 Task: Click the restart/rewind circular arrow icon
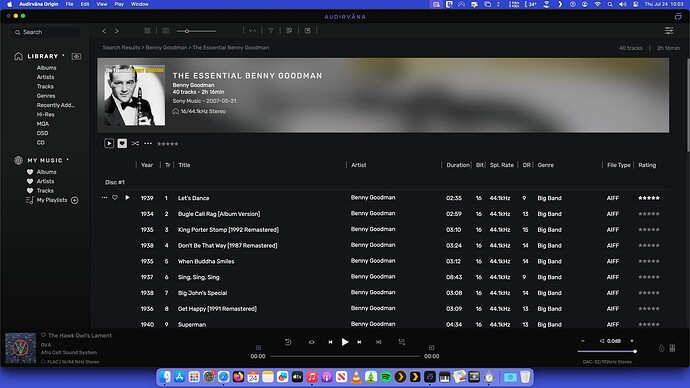pyautogui.click(x=288, y=342)
